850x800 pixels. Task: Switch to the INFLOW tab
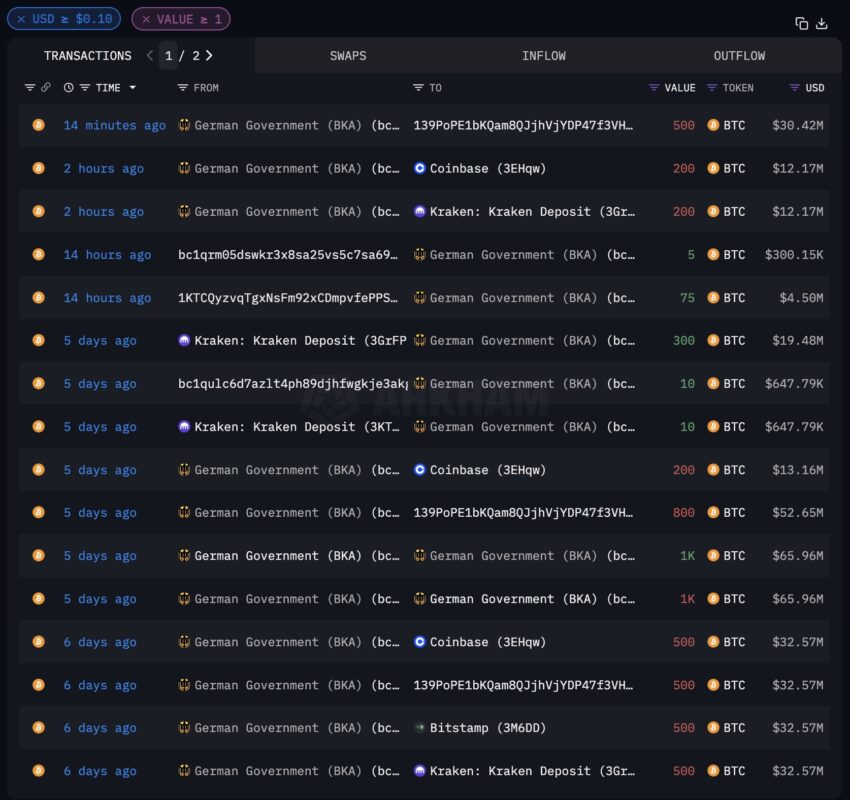[544, 55]
